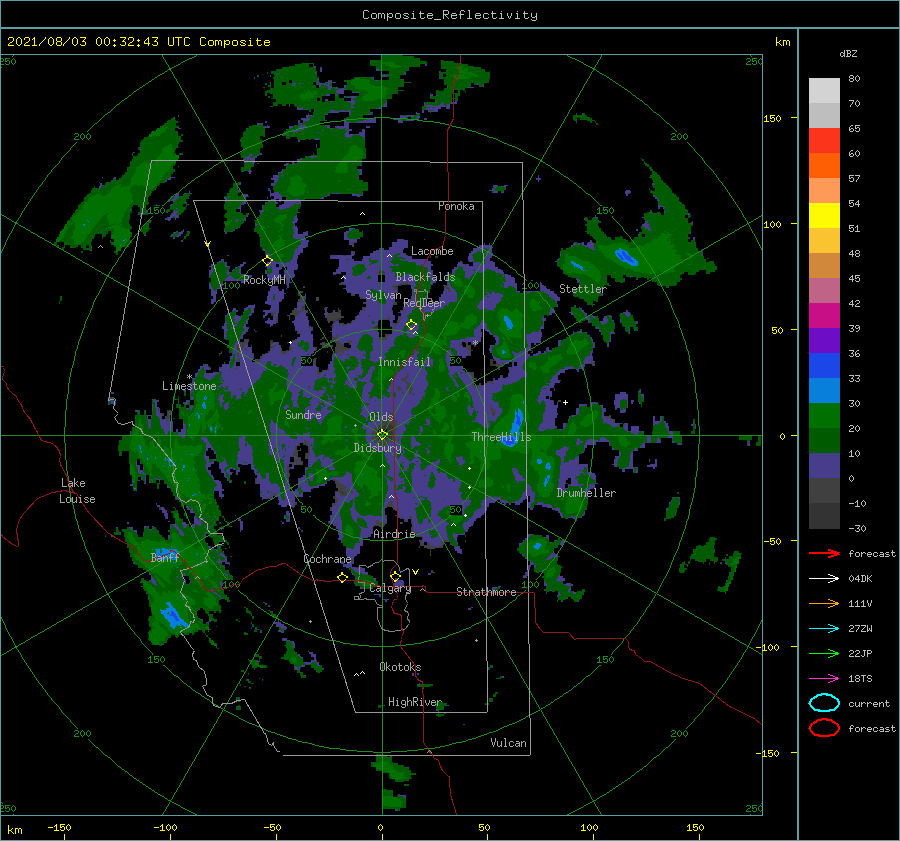Pick the orange swatch between 60 and 57
Viewport: 900px width, 841px height.
[x=824, y=165]
